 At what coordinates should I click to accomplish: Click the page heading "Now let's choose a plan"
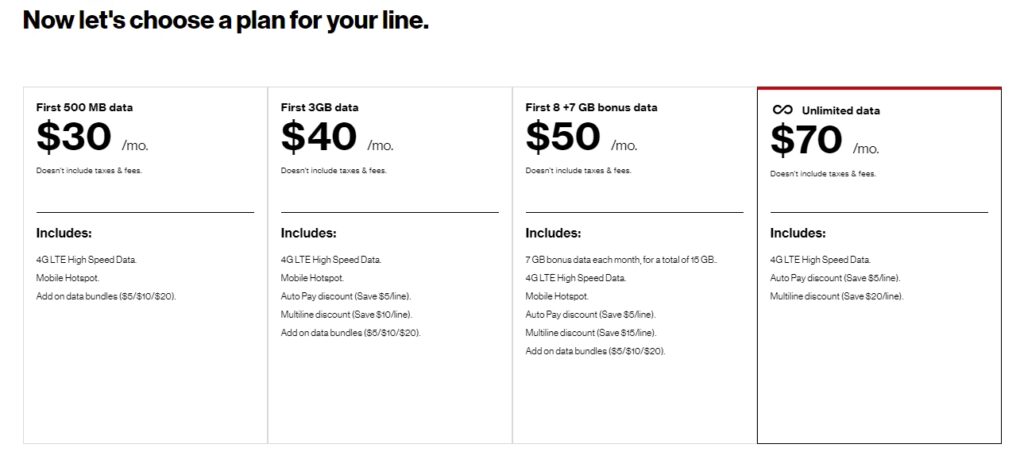(225, 20)
